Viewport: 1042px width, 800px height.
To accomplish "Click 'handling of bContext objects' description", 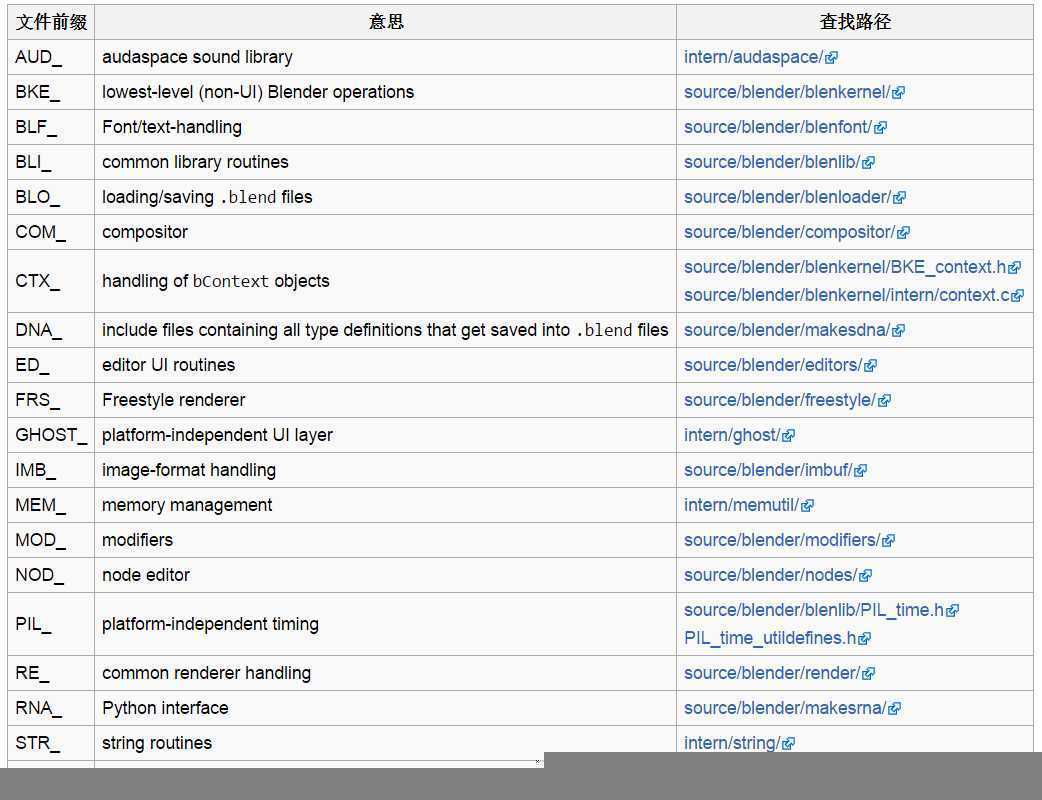I will 216,281.
